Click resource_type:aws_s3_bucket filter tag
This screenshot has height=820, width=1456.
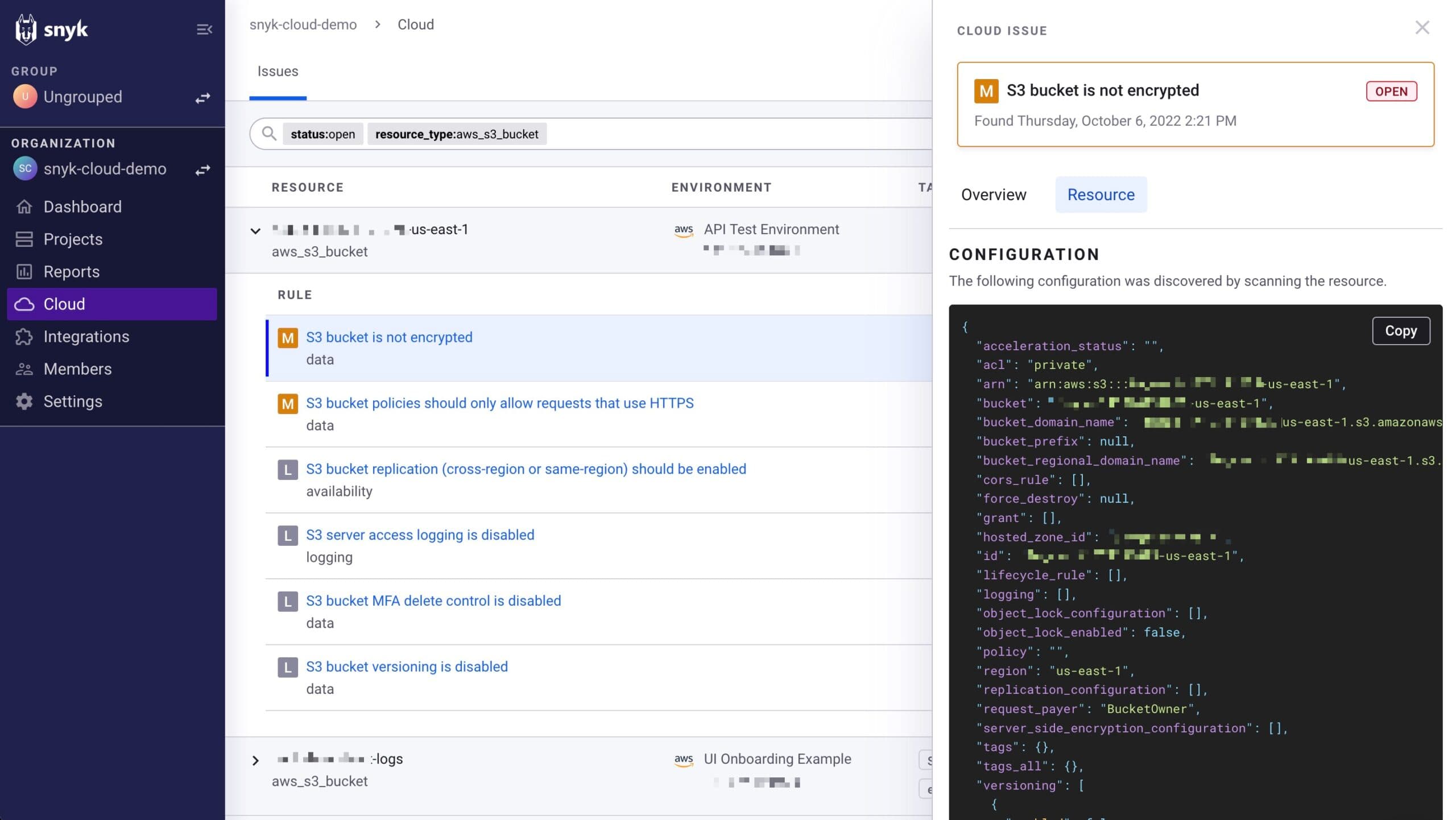tap(457, 133)
